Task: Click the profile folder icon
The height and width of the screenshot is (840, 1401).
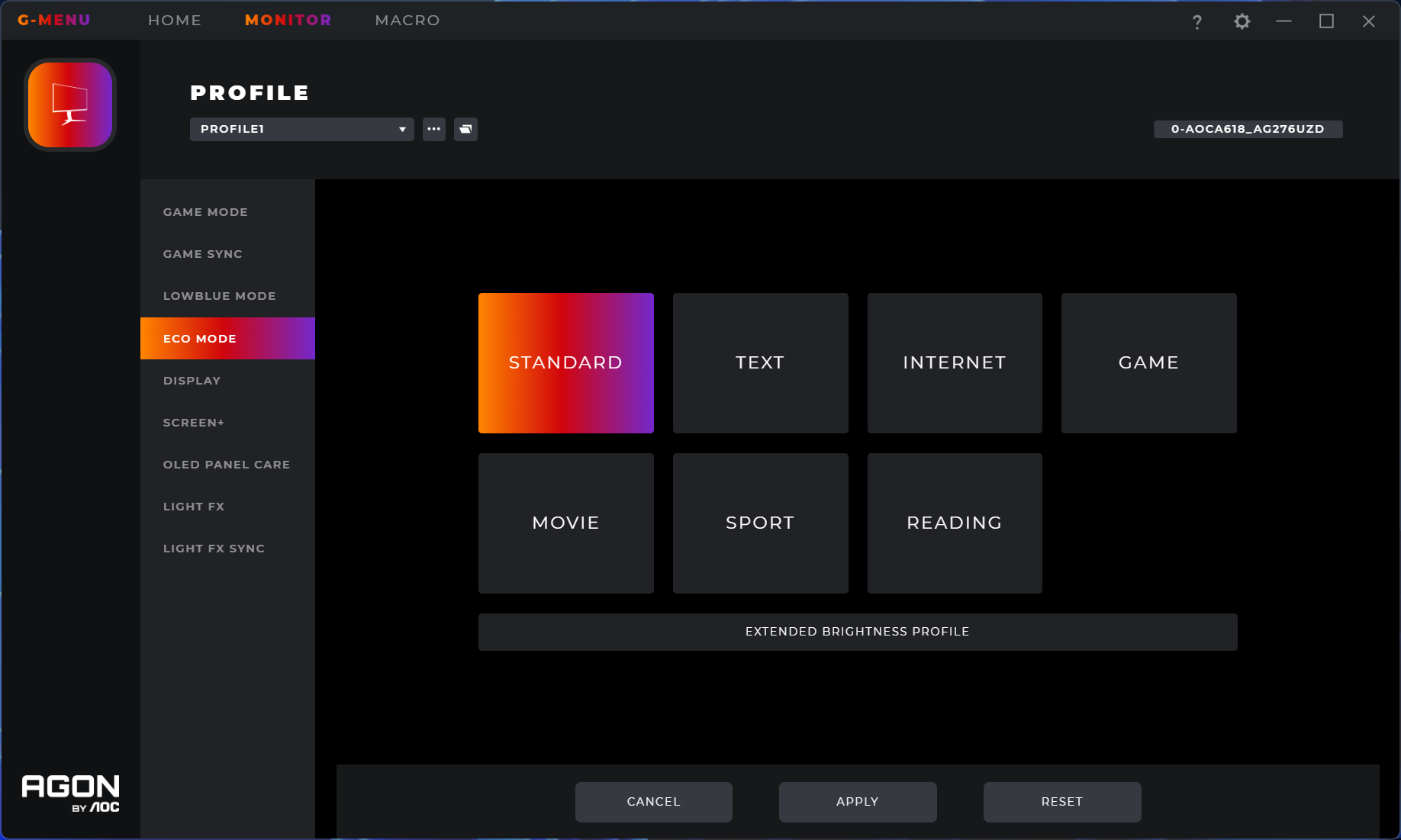Action: 465,129
